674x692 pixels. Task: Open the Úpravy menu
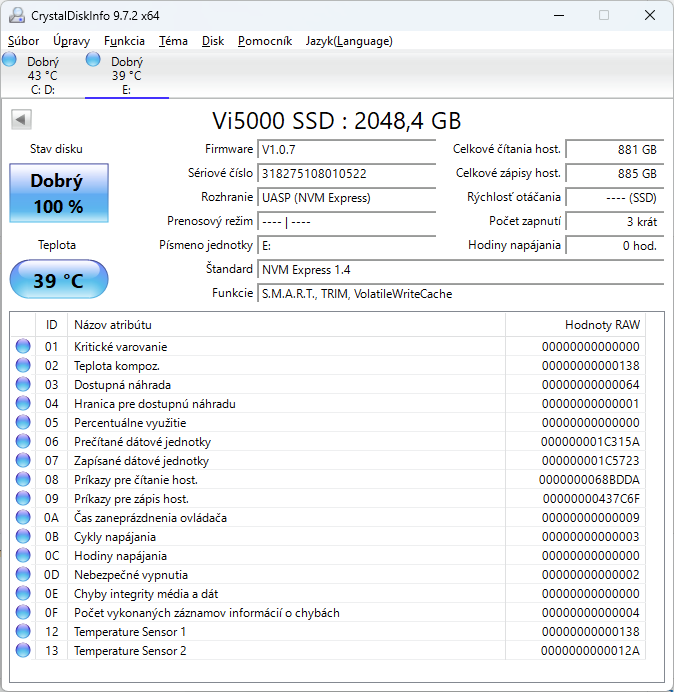[x=71, y=41]
